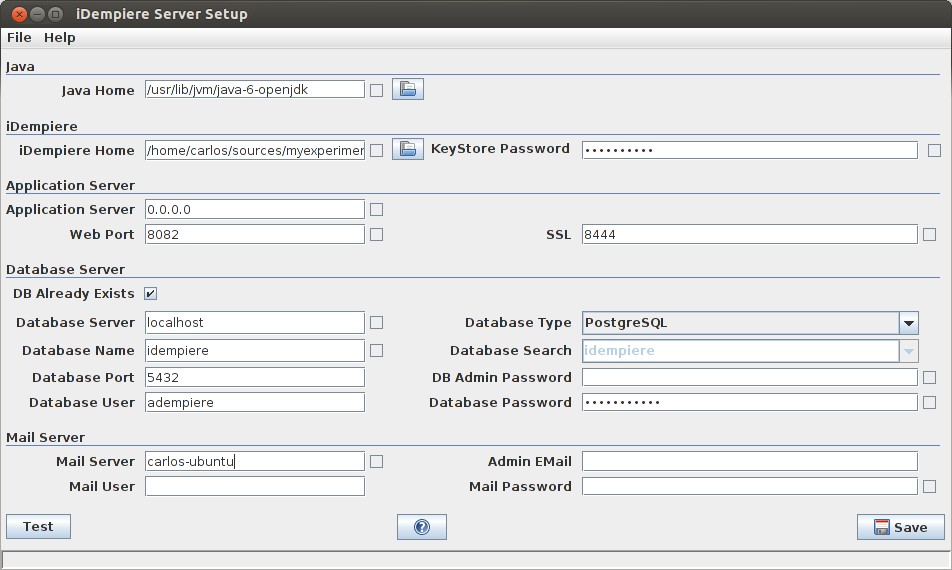Open the help question mark button
Screen dimensions: 952x570
[x=422, y=527]
